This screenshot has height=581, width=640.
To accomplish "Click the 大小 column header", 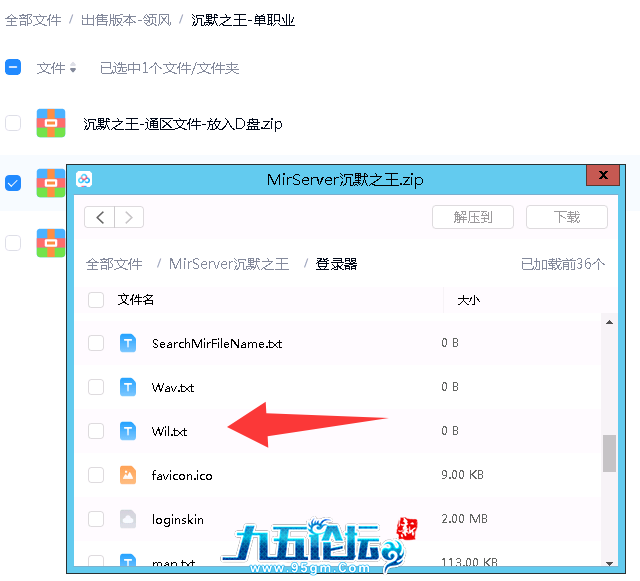I will pos(468,301).
